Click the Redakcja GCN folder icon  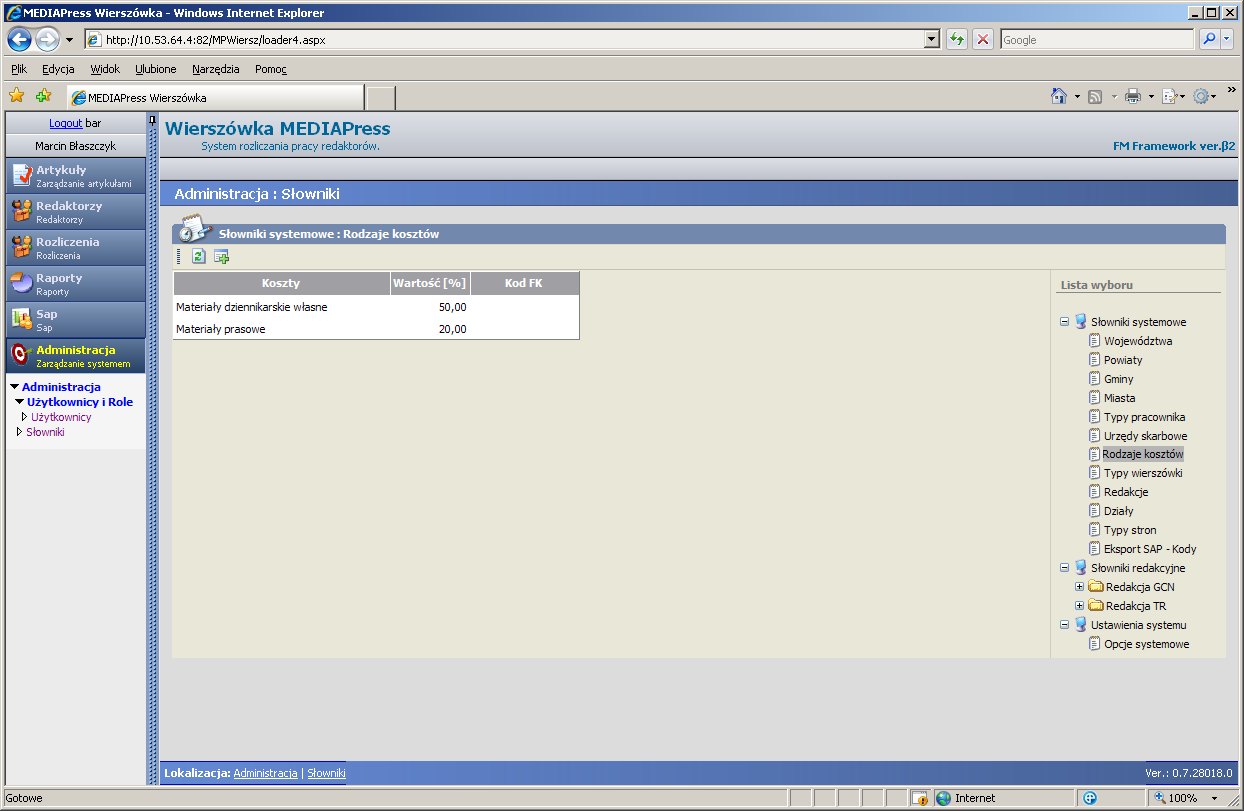[1095, 587]
